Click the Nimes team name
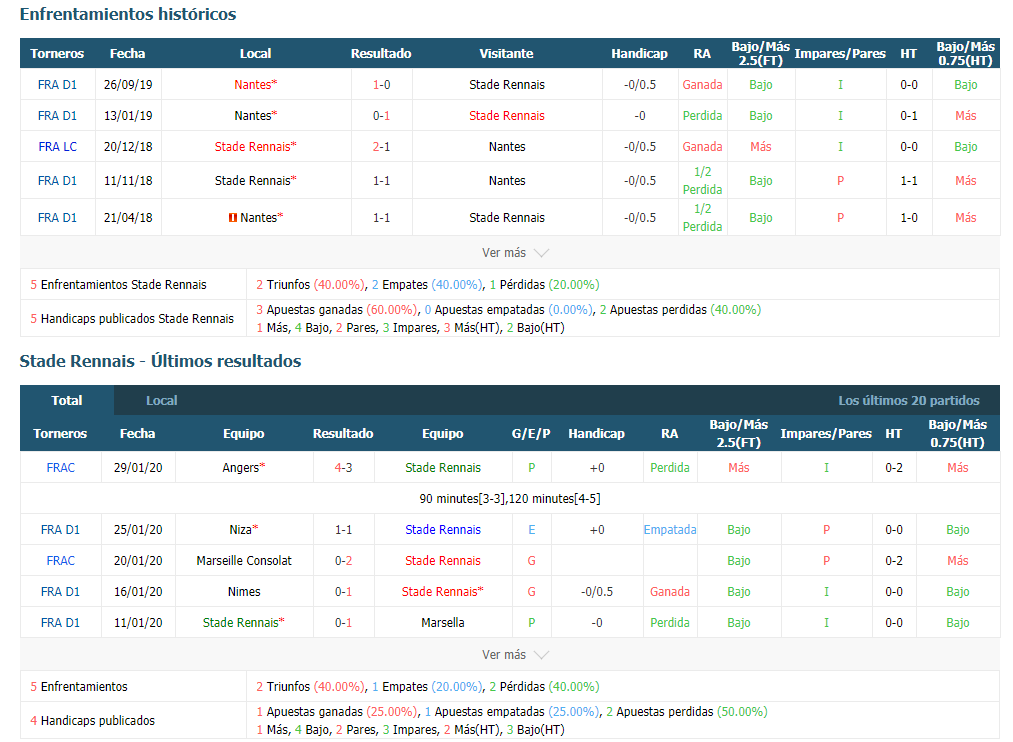 244,592
